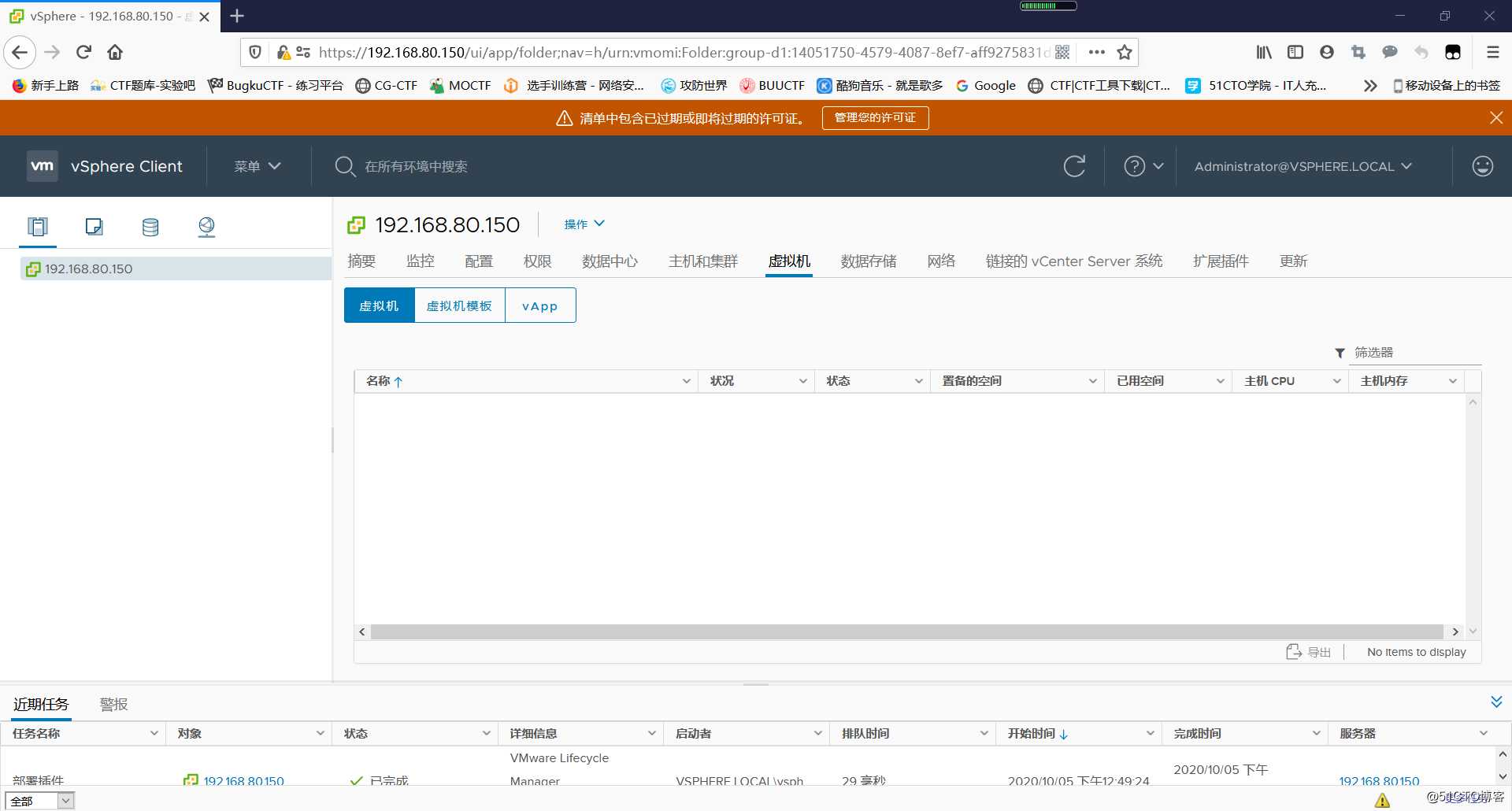Bookmark this page with star icon
This screenshot has height=811, width=1512.
(1125, 53)
